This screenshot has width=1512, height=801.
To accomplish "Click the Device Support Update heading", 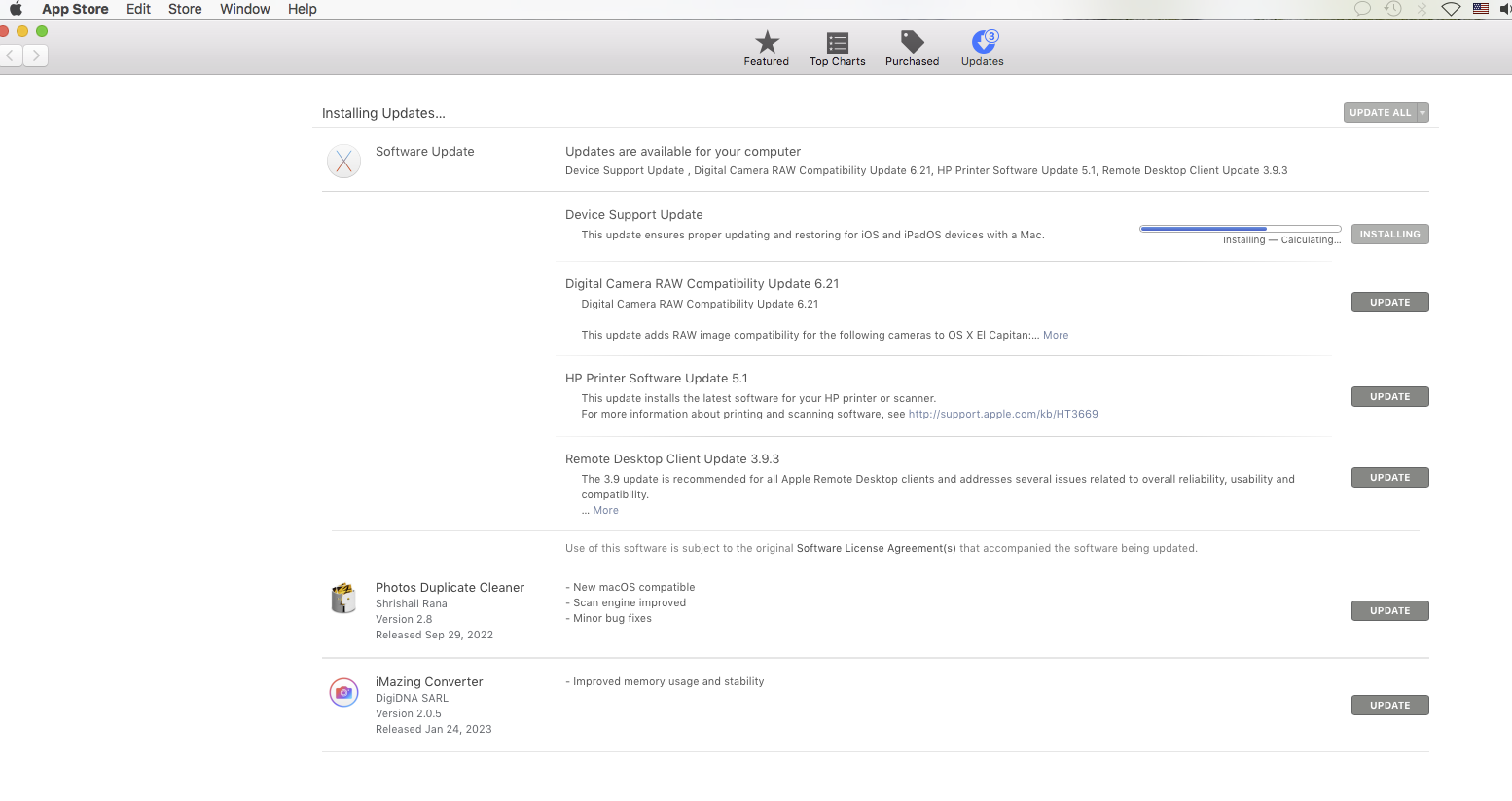I will (634, 215).
